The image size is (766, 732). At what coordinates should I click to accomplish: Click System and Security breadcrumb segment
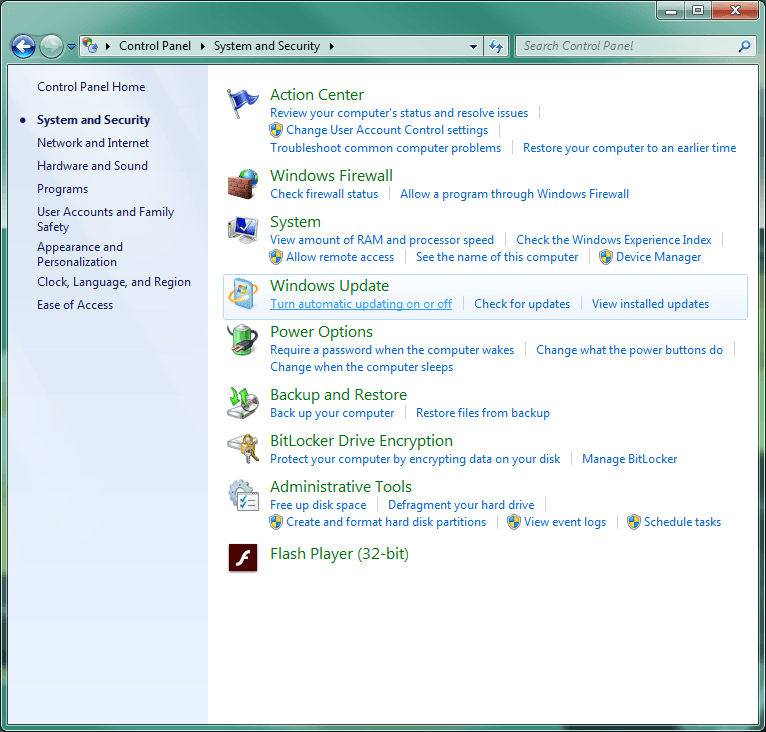click(x=267, y=46)
